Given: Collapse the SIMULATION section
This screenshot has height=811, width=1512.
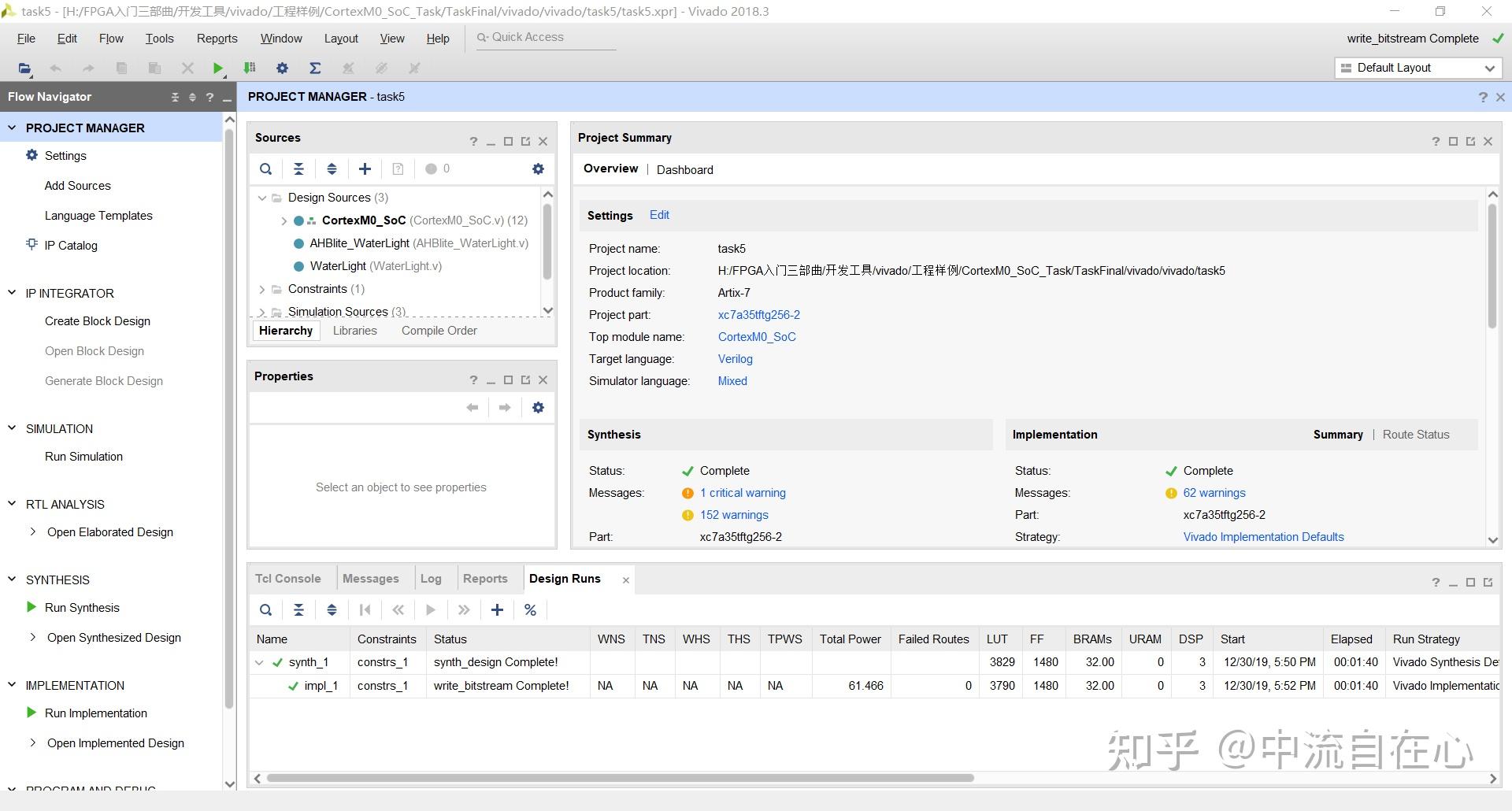Looking at the screenshot, I should pos(12,428).
